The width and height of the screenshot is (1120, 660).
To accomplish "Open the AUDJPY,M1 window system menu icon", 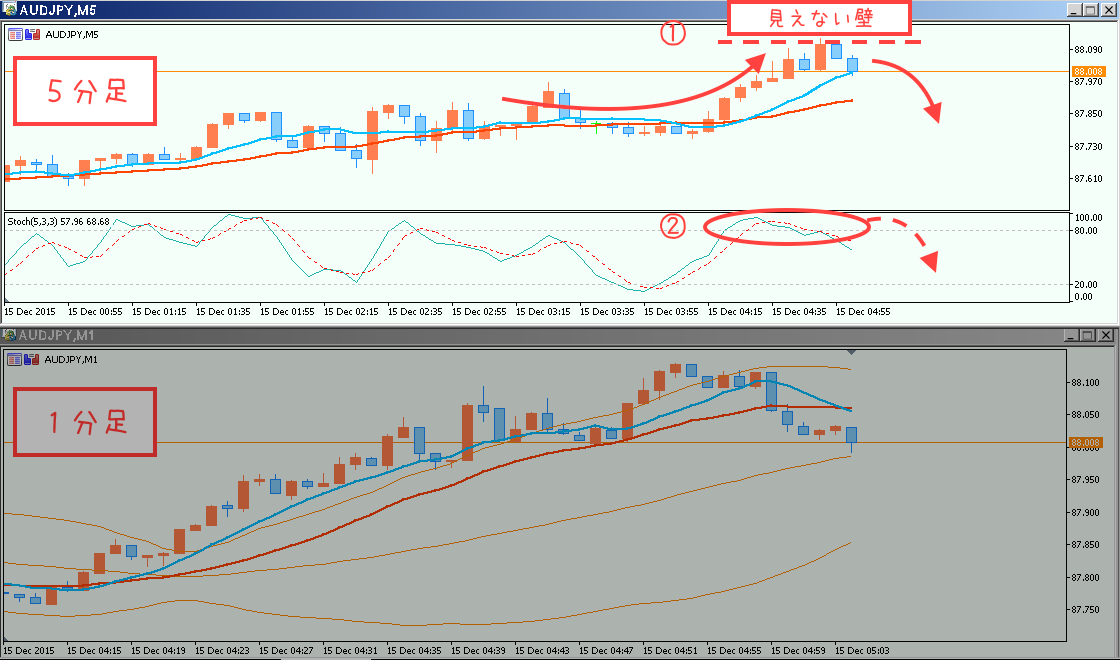I will (10, 335).
